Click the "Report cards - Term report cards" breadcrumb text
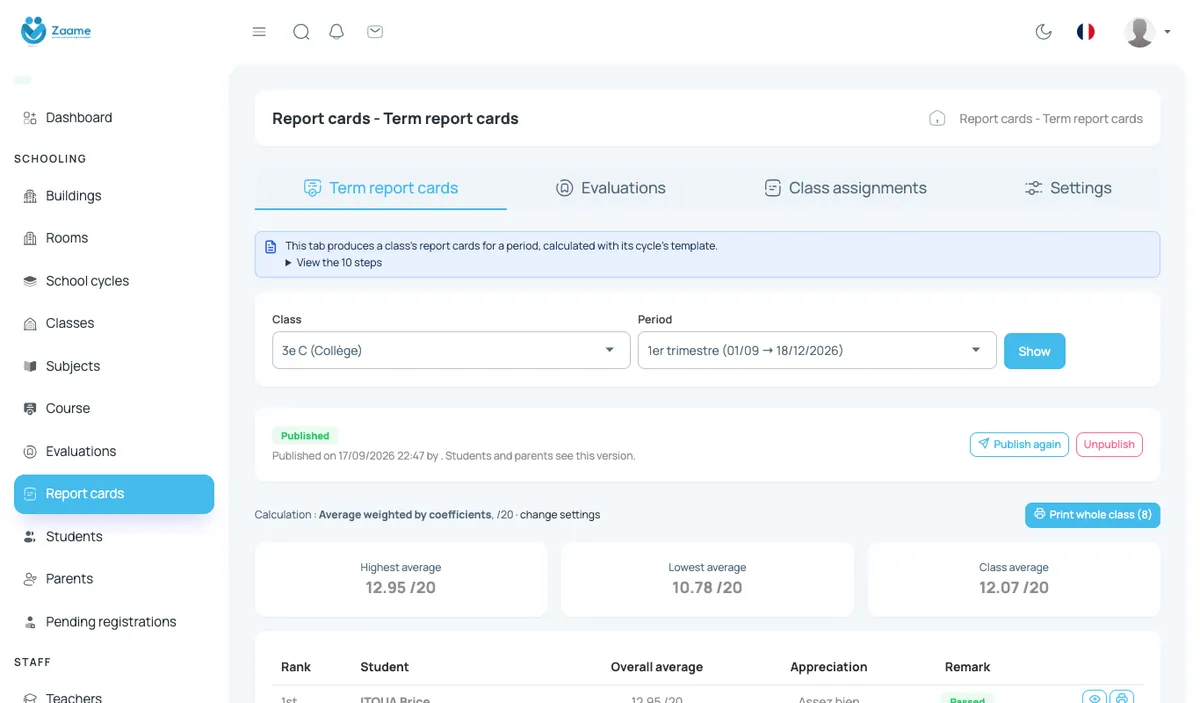 (x=1051, y=119)
